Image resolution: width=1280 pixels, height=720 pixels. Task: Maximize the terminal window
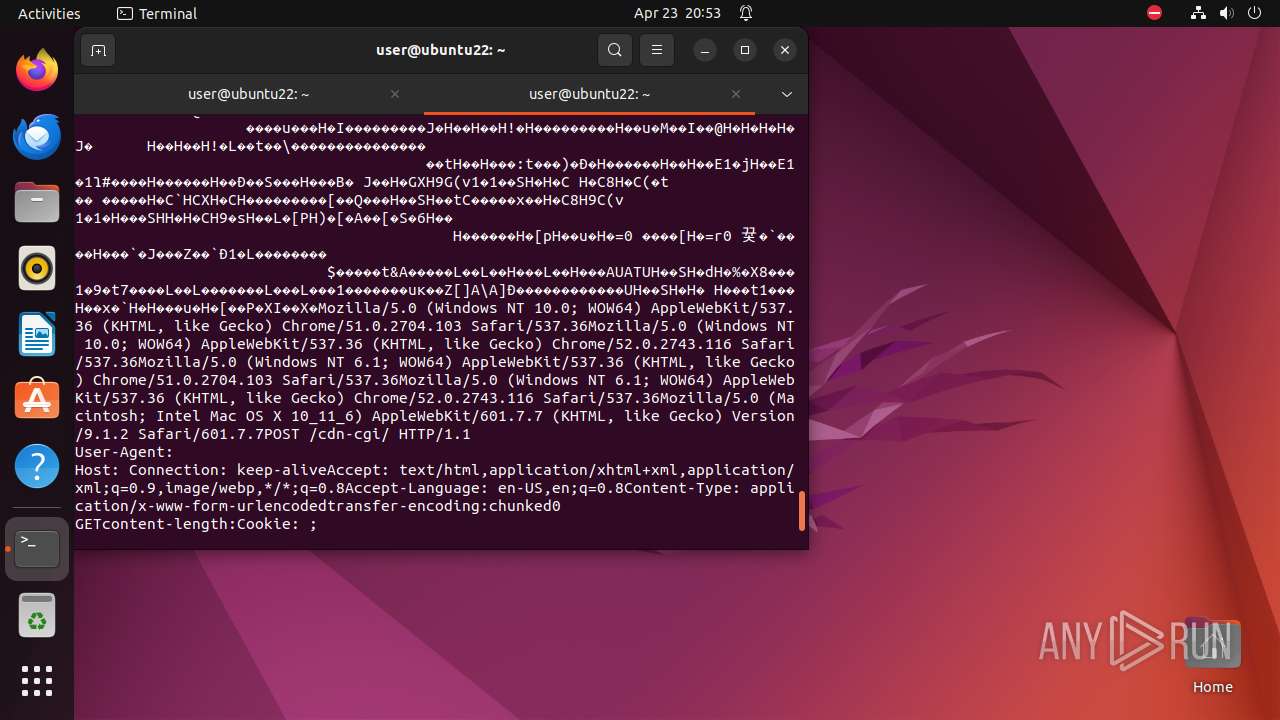(745, 50)
